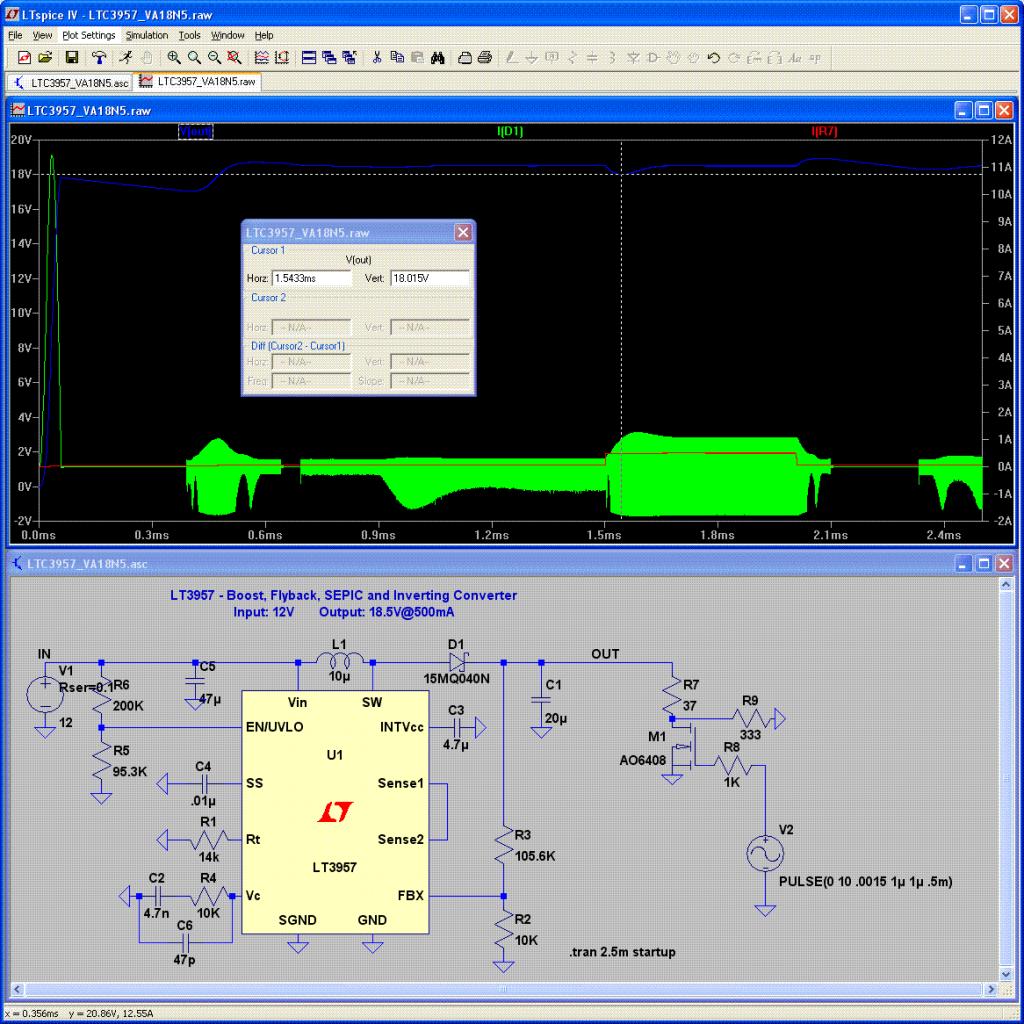The height and width of the screenshot is (1024, 1024).
Task: Switch to the LTC3957_VA18N5.raw tab
Action: [198, 82]
